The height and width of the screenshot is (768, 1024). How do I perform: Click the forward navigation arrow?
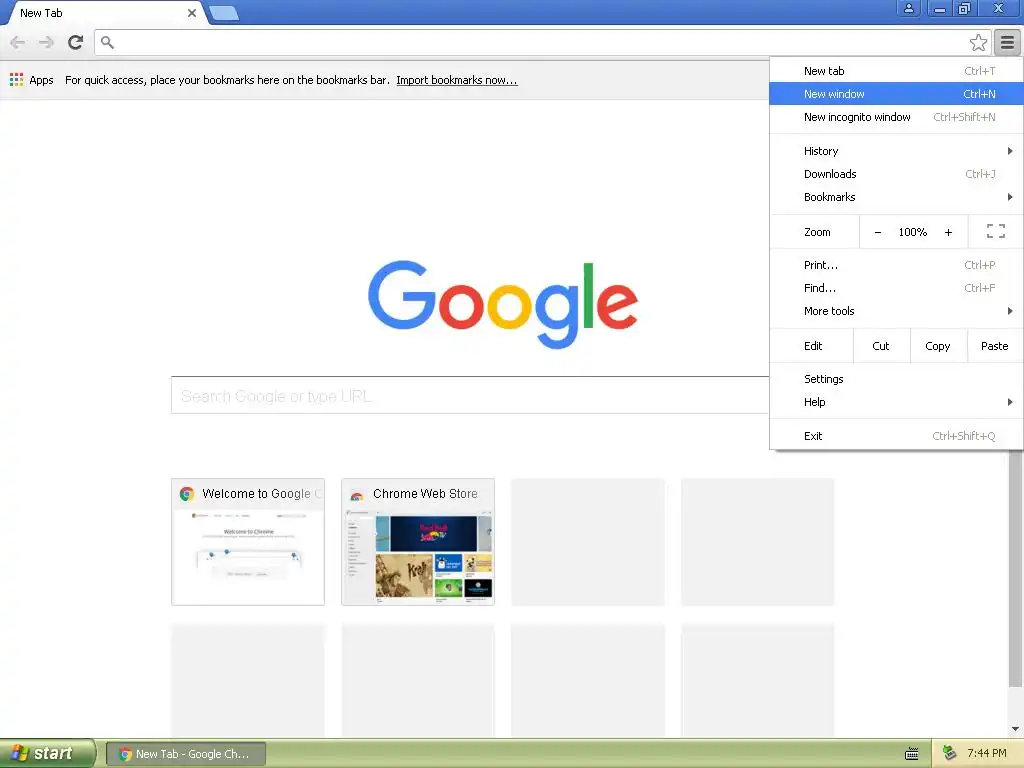click(46, 42)
